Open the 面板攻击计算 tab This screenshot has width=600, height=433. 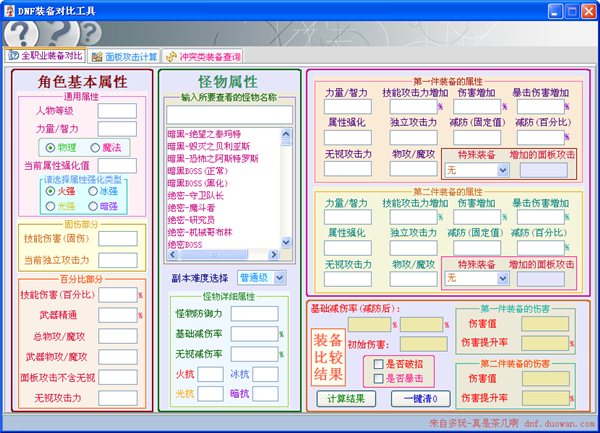tap(125, 57)
